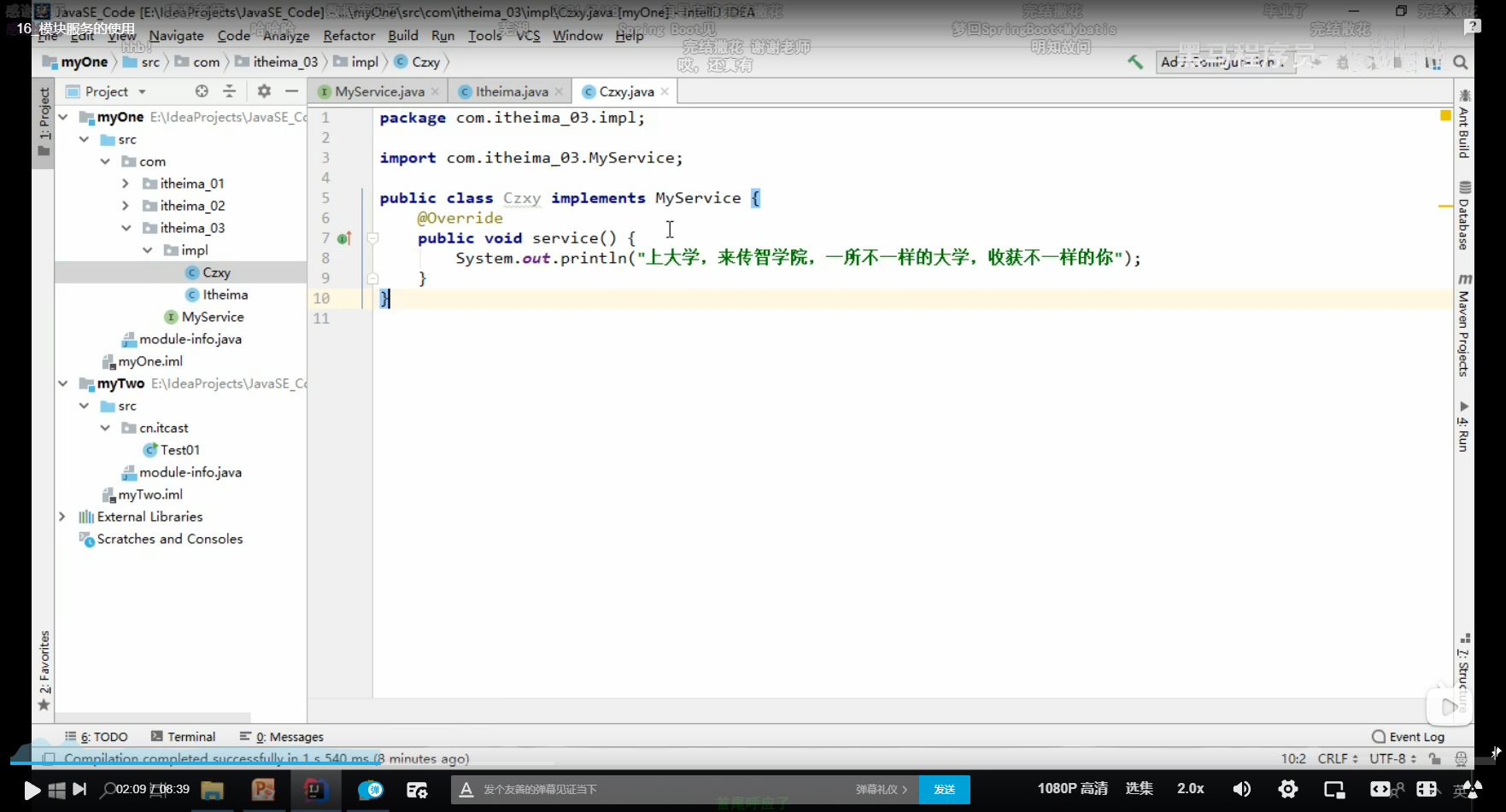Click the Collapse All icon in Project panel
This screenshot has height=812, width=1506.
coord(229,91)
